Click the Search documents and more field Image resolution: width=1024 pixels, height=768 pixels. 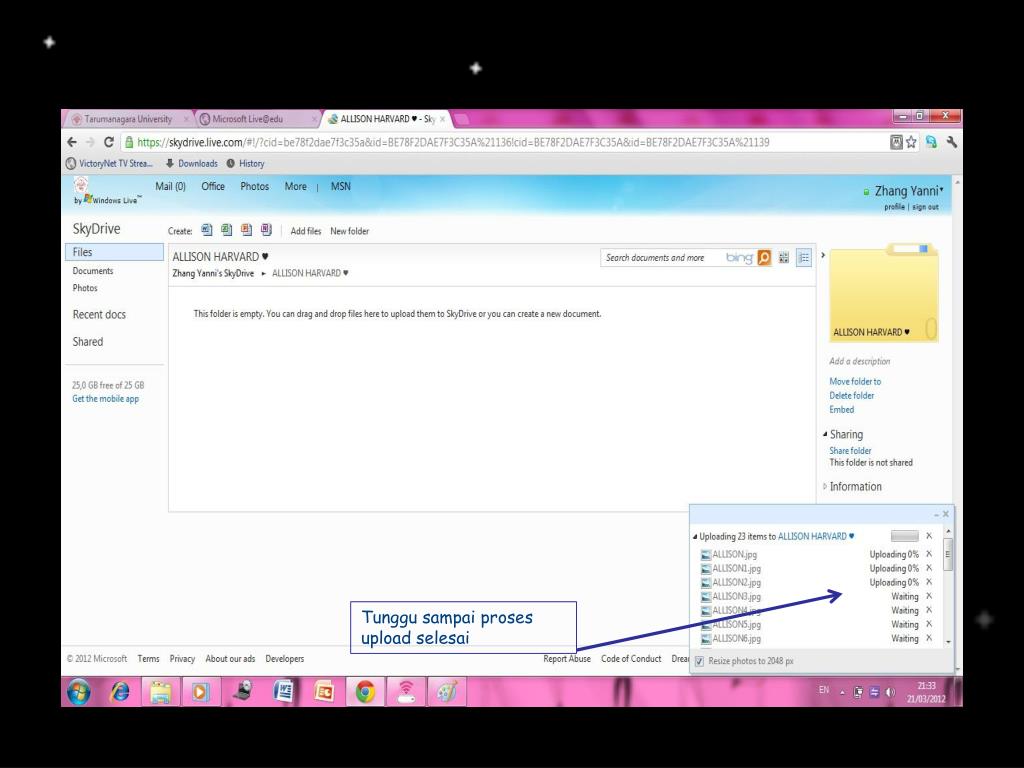[x=662, y=257]
